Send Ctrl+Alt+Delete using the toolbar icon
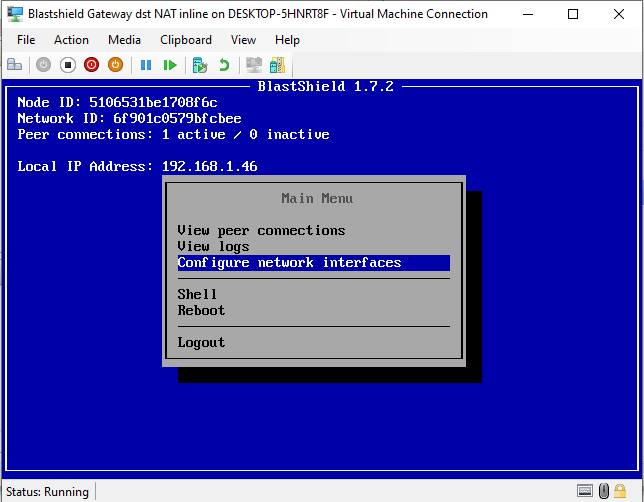The image size is (644, 502). pyautogui.click(x=15, y=65)
